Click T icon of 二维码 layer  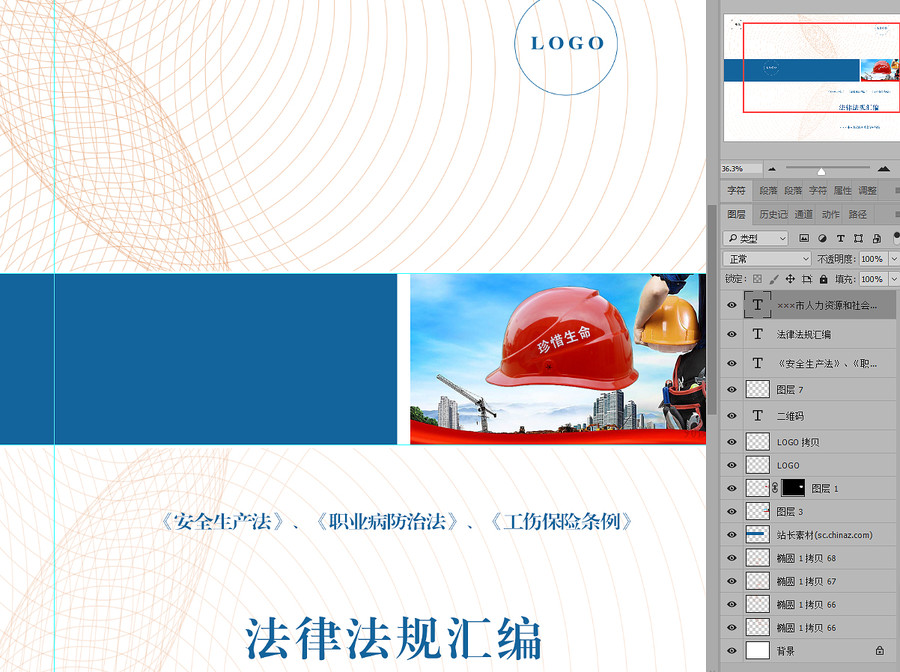758,415
